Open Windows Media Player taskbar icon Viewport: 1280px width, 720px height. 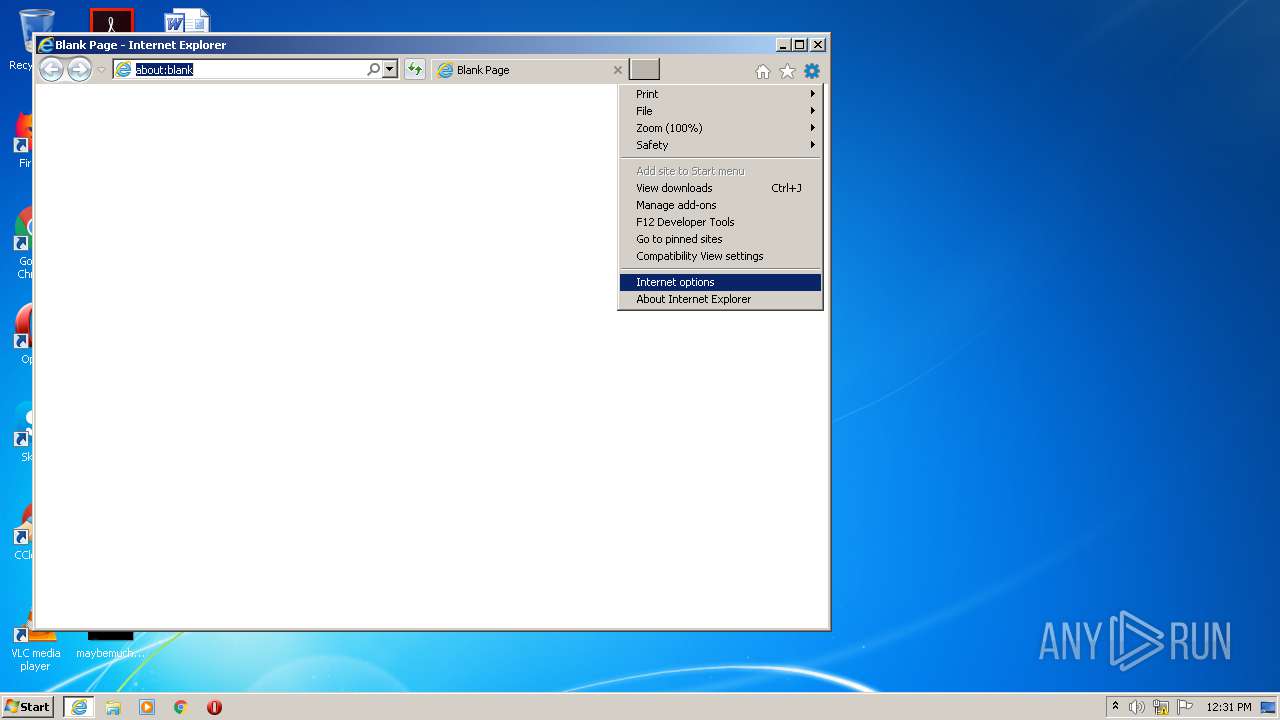(x=147, y=707)
